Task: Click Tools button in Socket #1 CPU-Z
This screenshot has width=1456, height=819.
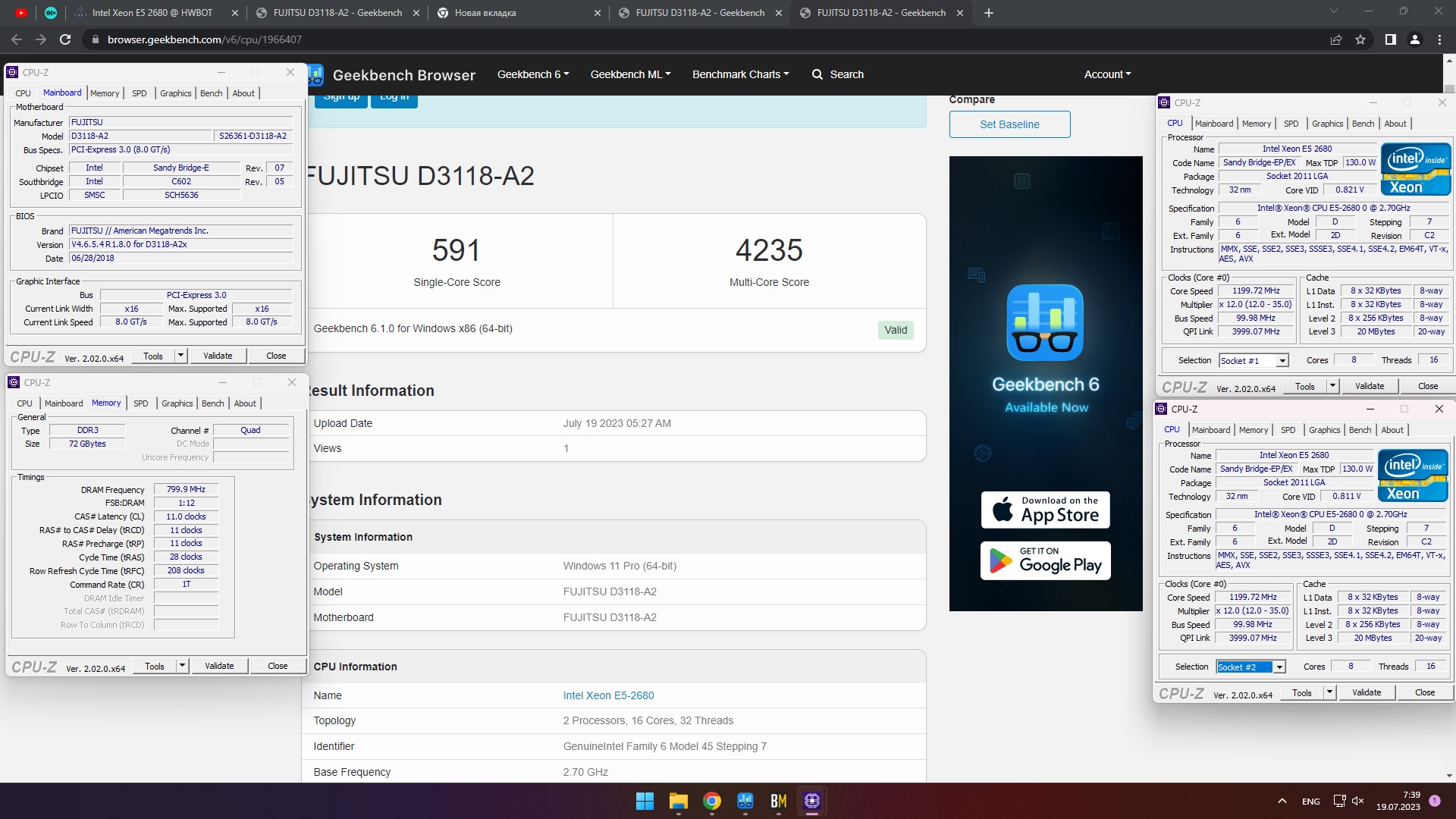Action: coord(1304,386)
